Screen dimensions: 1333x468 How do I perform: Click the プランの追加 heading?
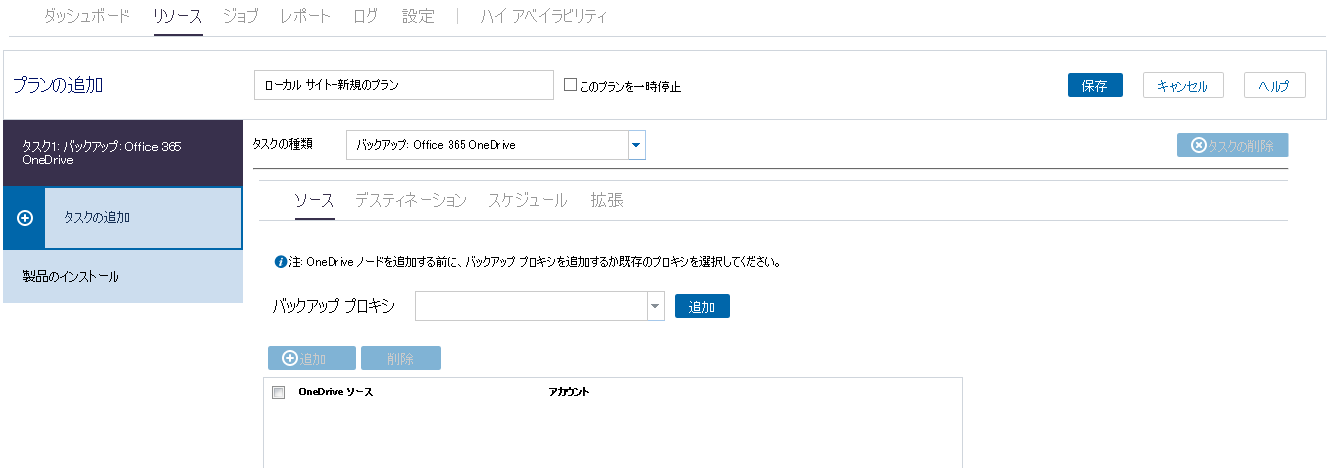58,85
